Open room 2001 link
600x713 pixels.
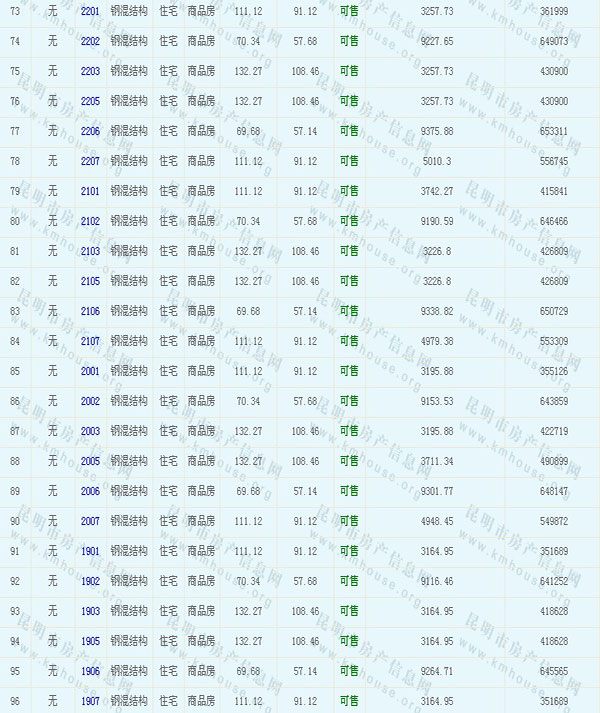(x=90, y=371)
